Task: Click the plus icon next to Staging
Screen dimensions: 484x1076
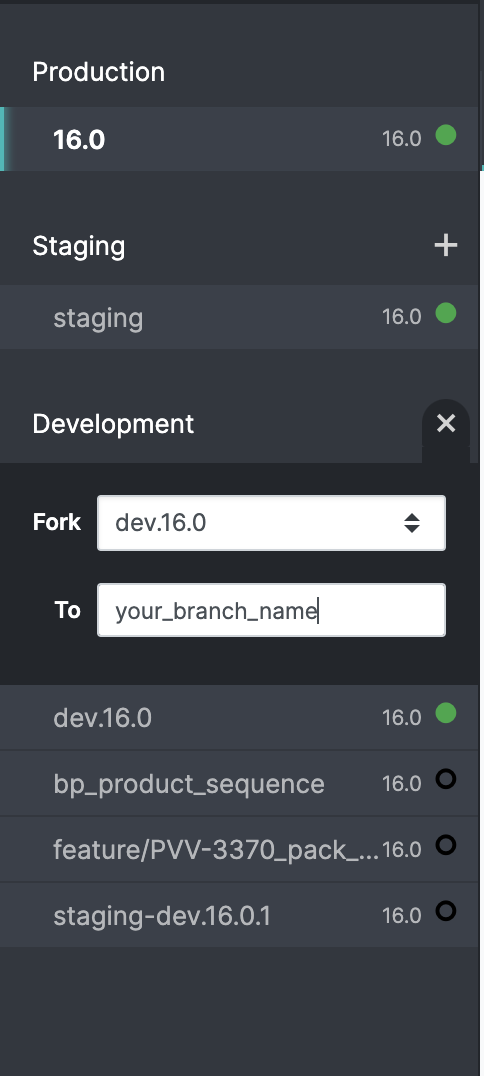Action: pos(446,245)
